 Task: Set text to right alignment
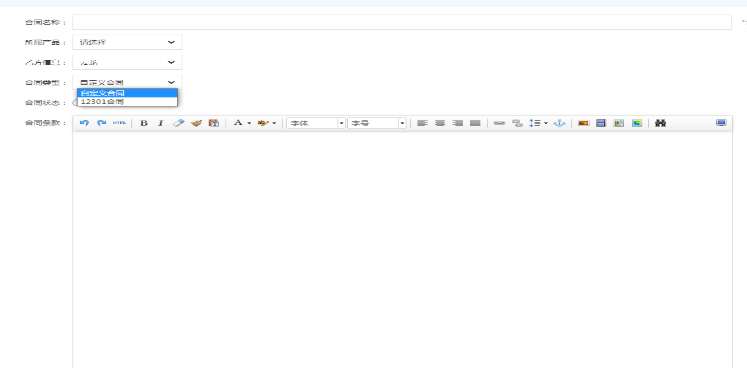(x=457, y=123)
